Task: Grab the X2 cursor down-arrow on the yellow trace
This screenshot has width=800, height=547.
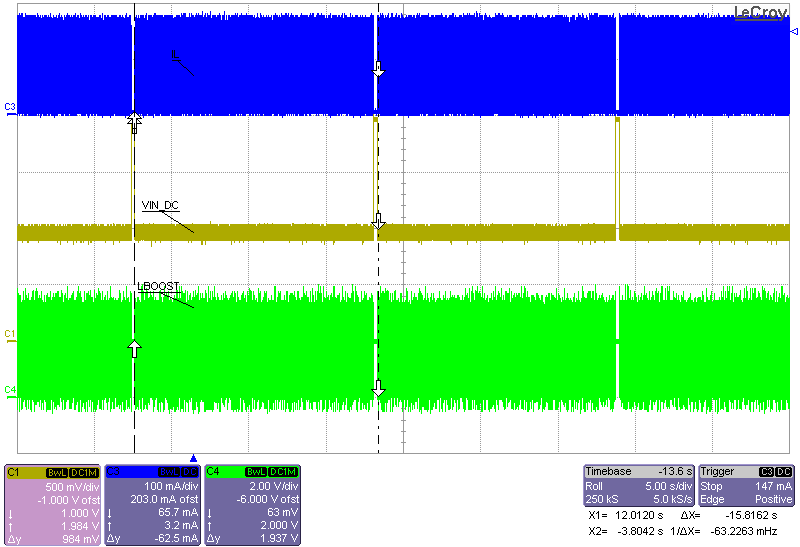Action: click(x=378, y=221)
